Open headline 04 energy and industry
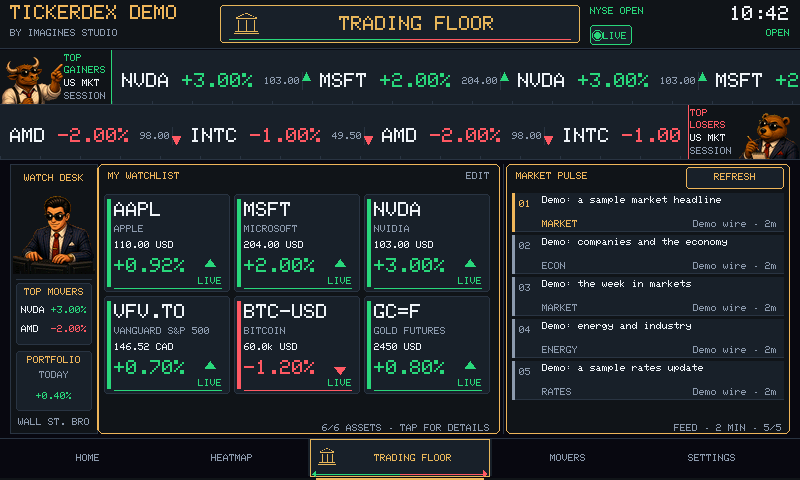 (x=648, y=338)
